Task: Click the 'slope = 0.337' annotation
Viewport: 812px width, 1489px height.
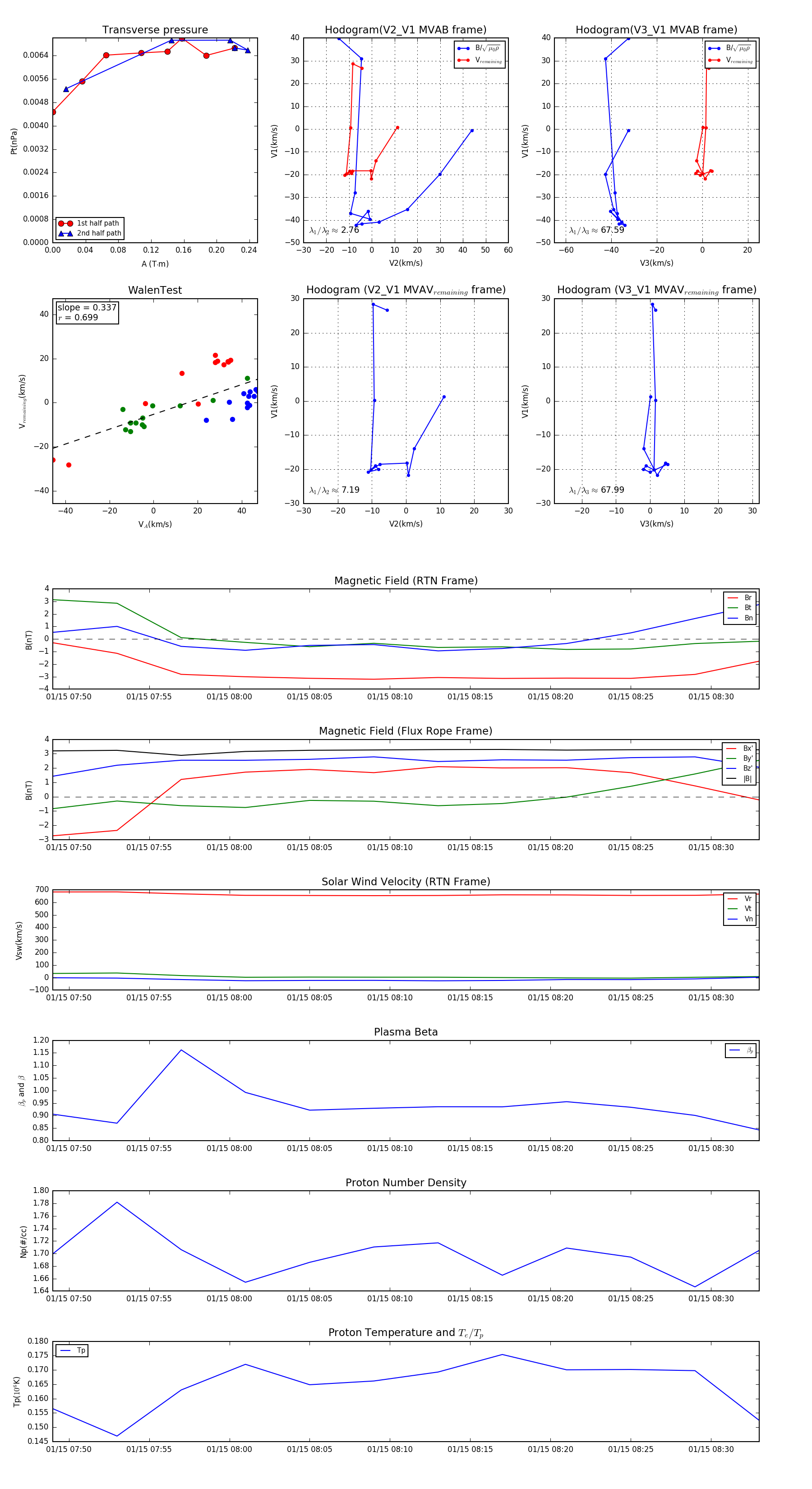Action: coord(87,308)
